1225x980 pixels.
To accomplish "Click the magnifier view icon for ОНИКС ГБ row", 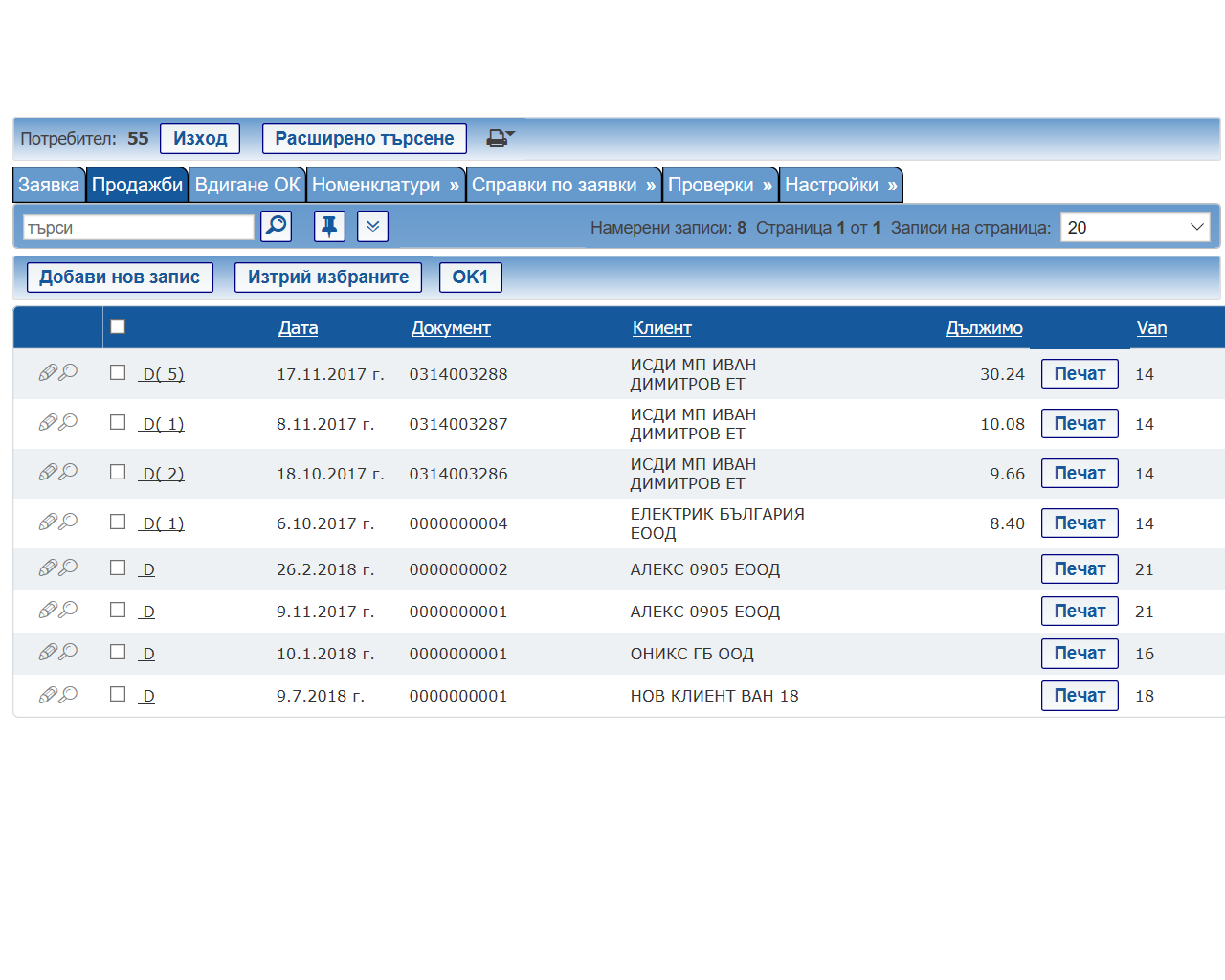I will click(69, 653).
